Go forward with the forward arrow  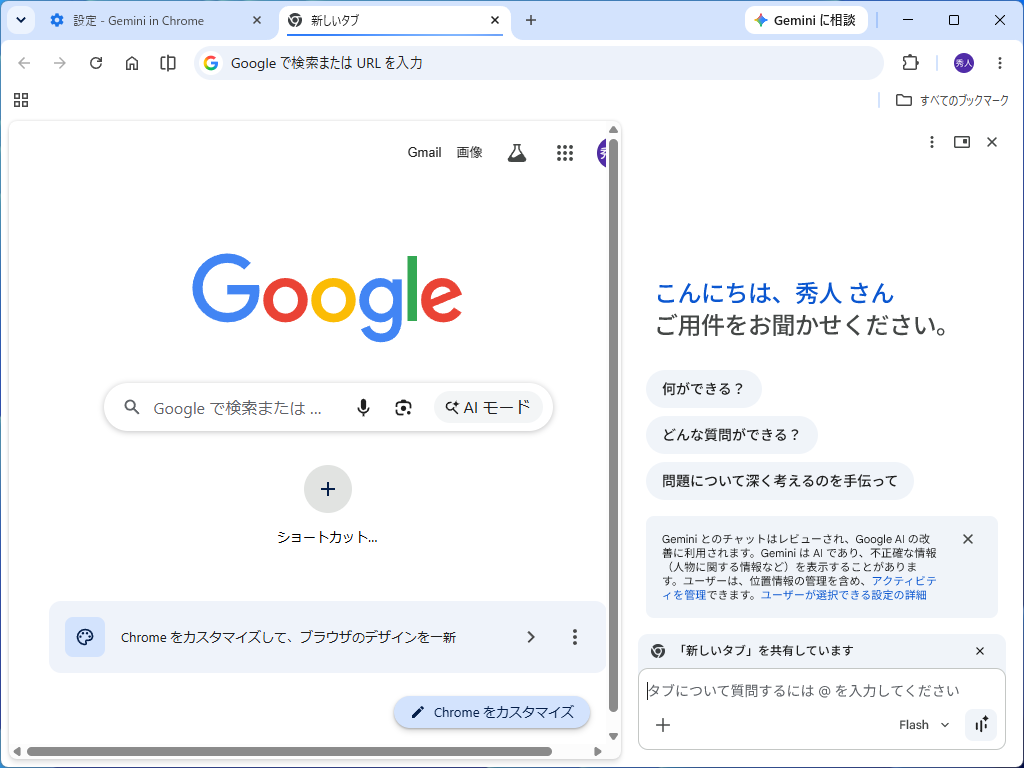tap(59, 63)
